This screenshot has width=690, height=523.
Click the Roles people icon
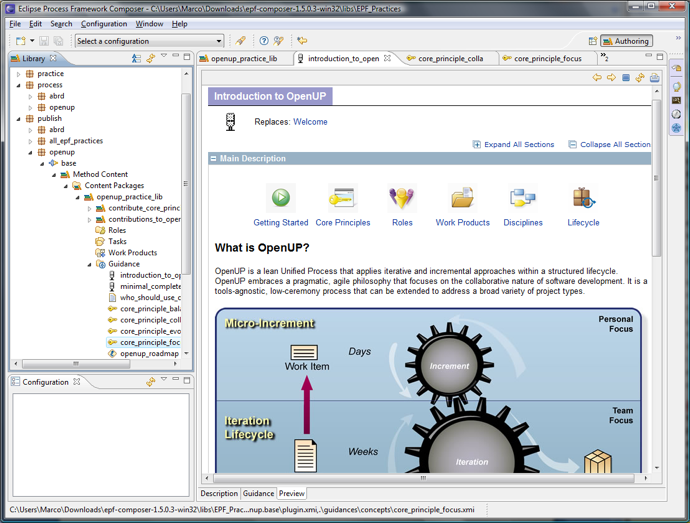(402, 198)
